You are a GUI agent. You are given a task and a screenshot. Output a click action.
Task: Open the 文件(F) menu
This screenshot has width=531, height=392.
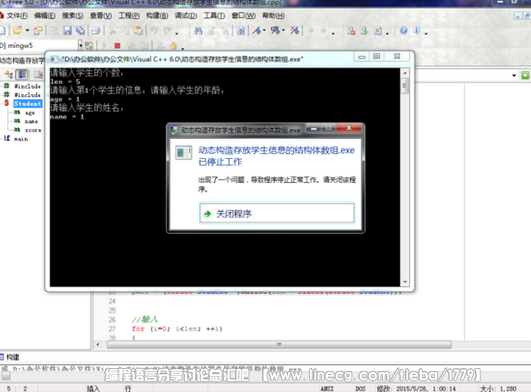click(17, 16)
